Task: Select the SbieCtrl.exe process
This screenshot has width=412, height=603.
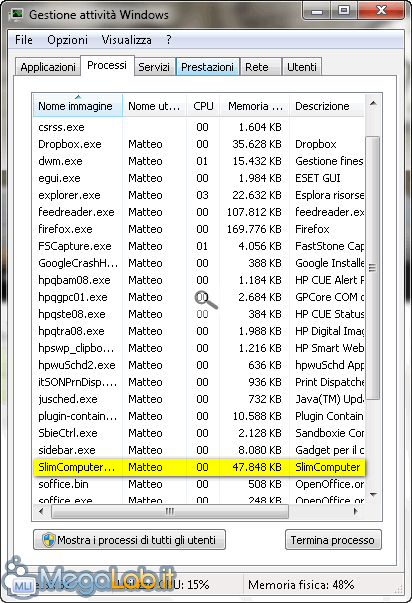Action: (x=199, y=433)
